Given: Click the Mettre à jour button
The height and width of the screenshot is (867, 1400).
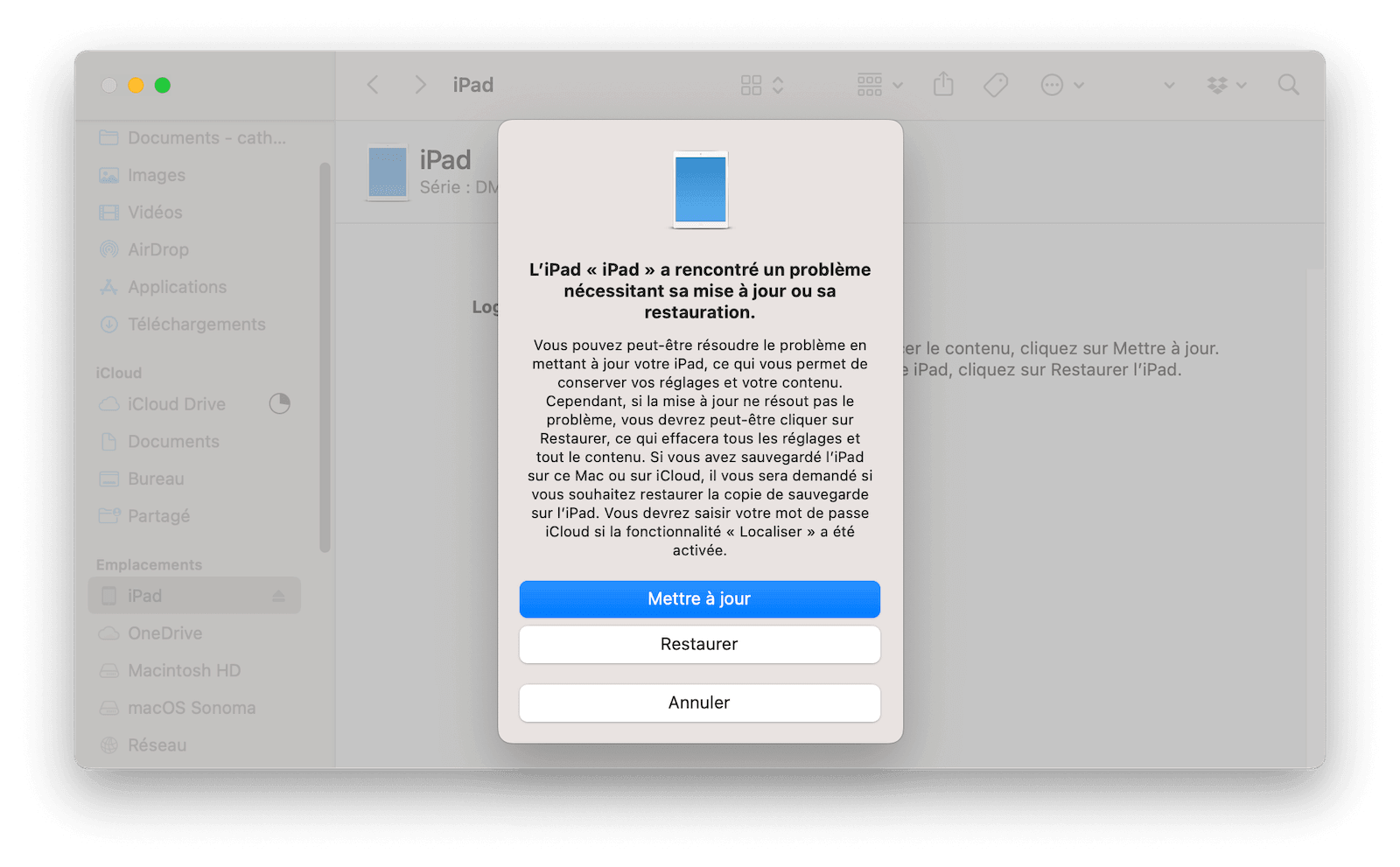Looking at the screenshot, I should point(699,599).
